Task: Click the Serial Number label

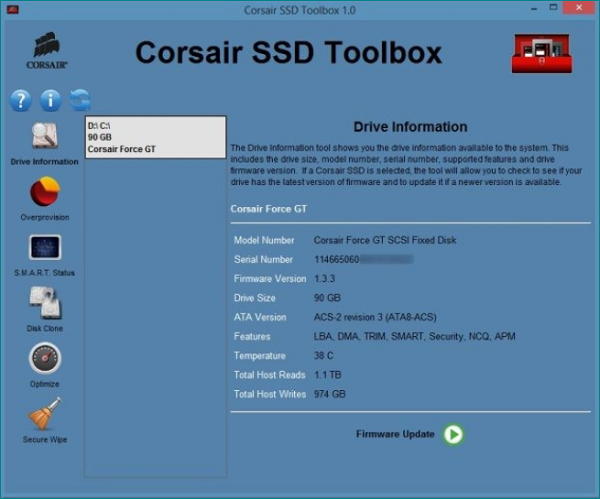Action: tap(263, 259)
